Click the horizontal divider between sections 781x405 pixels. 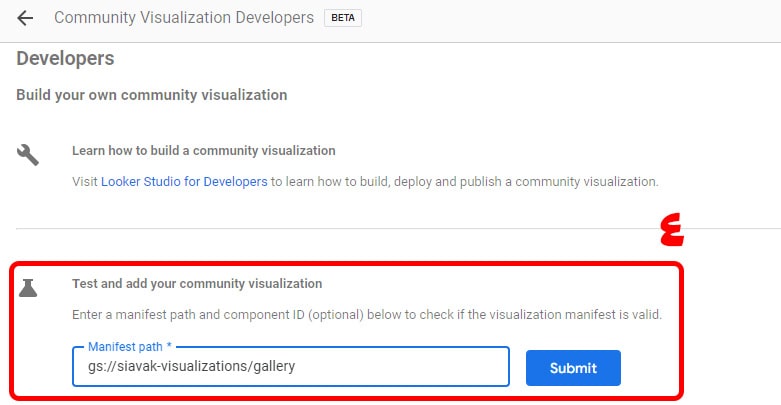(x=390, y=228)
